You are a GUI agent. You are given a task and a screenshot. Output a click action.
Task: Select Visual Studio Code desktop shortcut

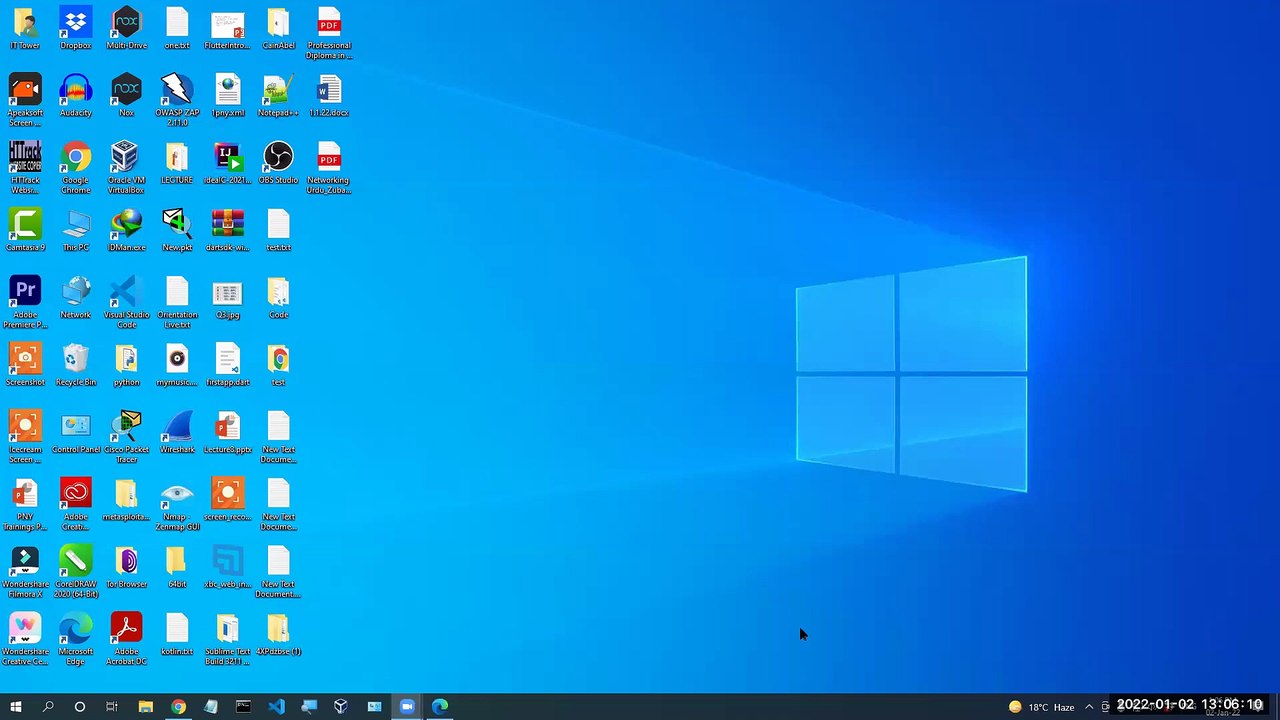coord(126,302)
